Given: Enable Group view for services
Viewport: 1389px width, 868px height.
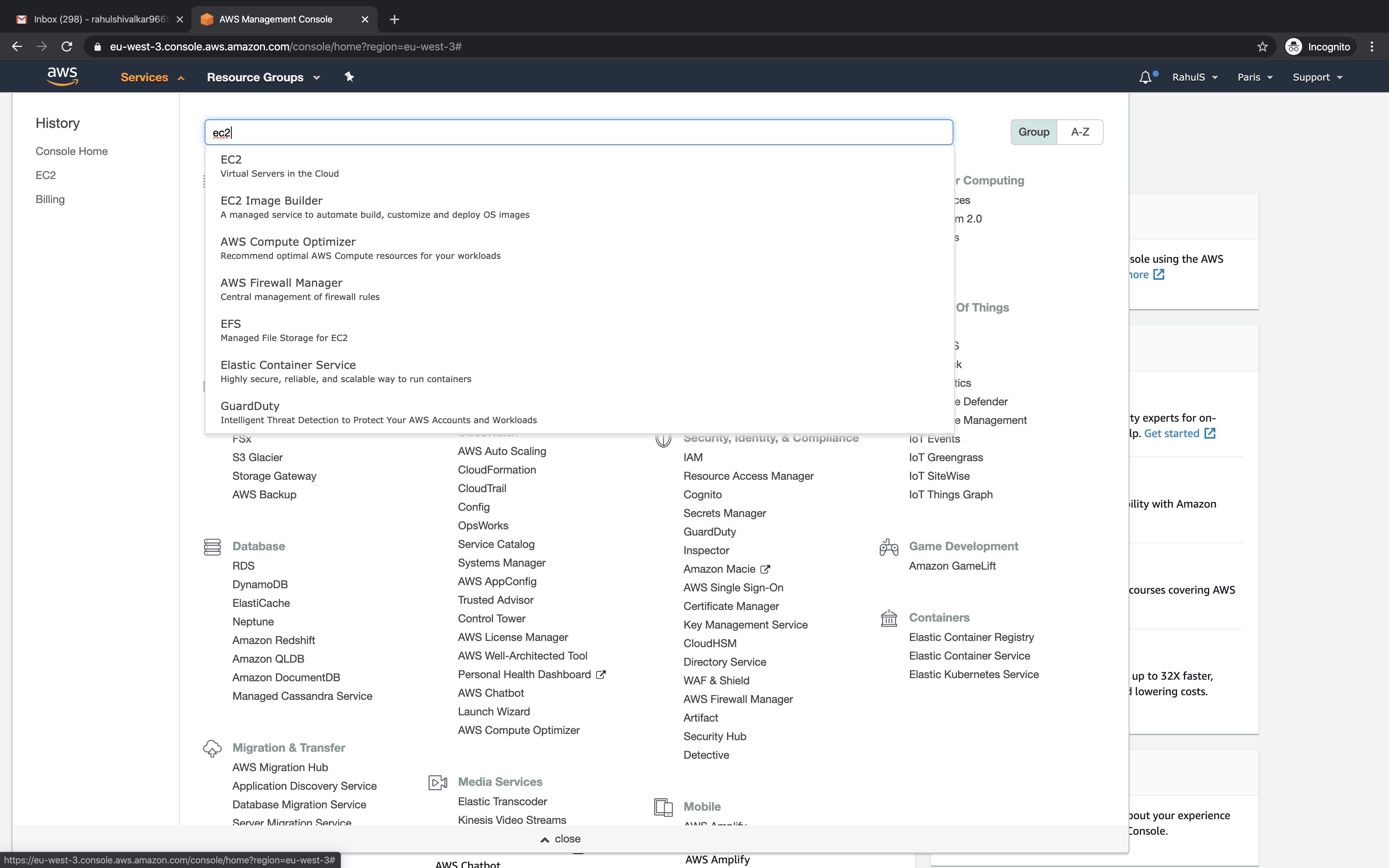Looking at the screenshot, I should click(x=1034, y=131).
